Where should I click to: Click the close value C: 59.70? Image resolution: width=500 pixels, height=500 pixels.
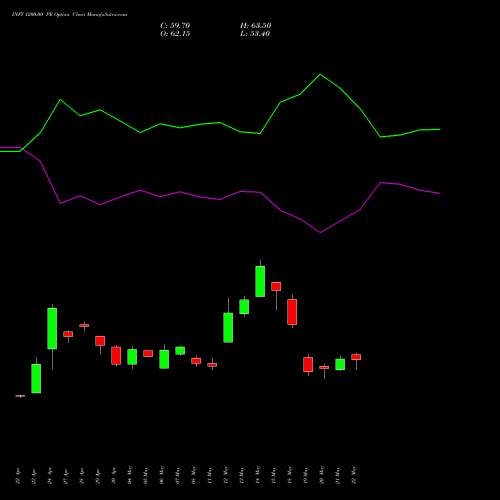(x=175, y=26)
